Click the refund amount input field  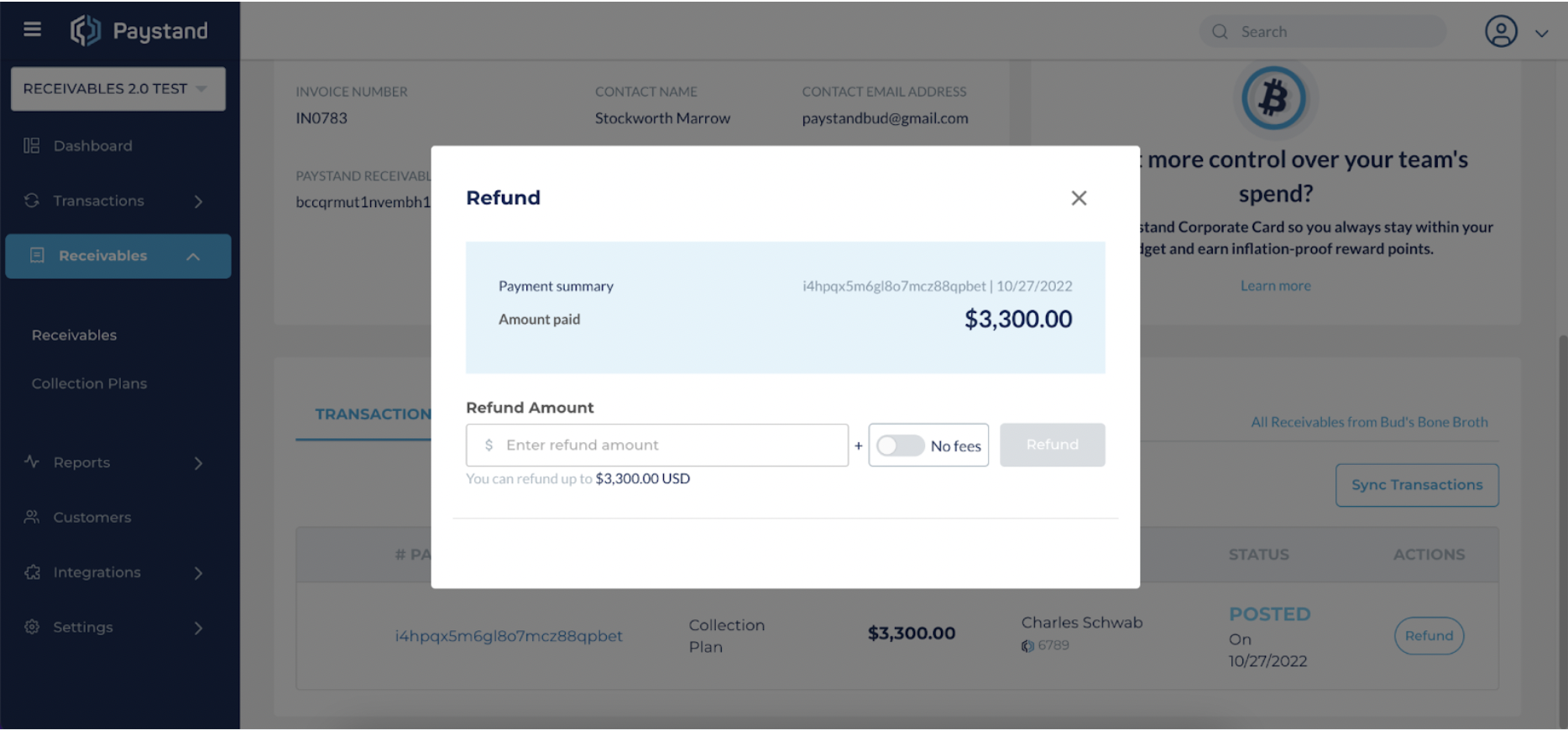pyautogui.click(x=663, y=446)
